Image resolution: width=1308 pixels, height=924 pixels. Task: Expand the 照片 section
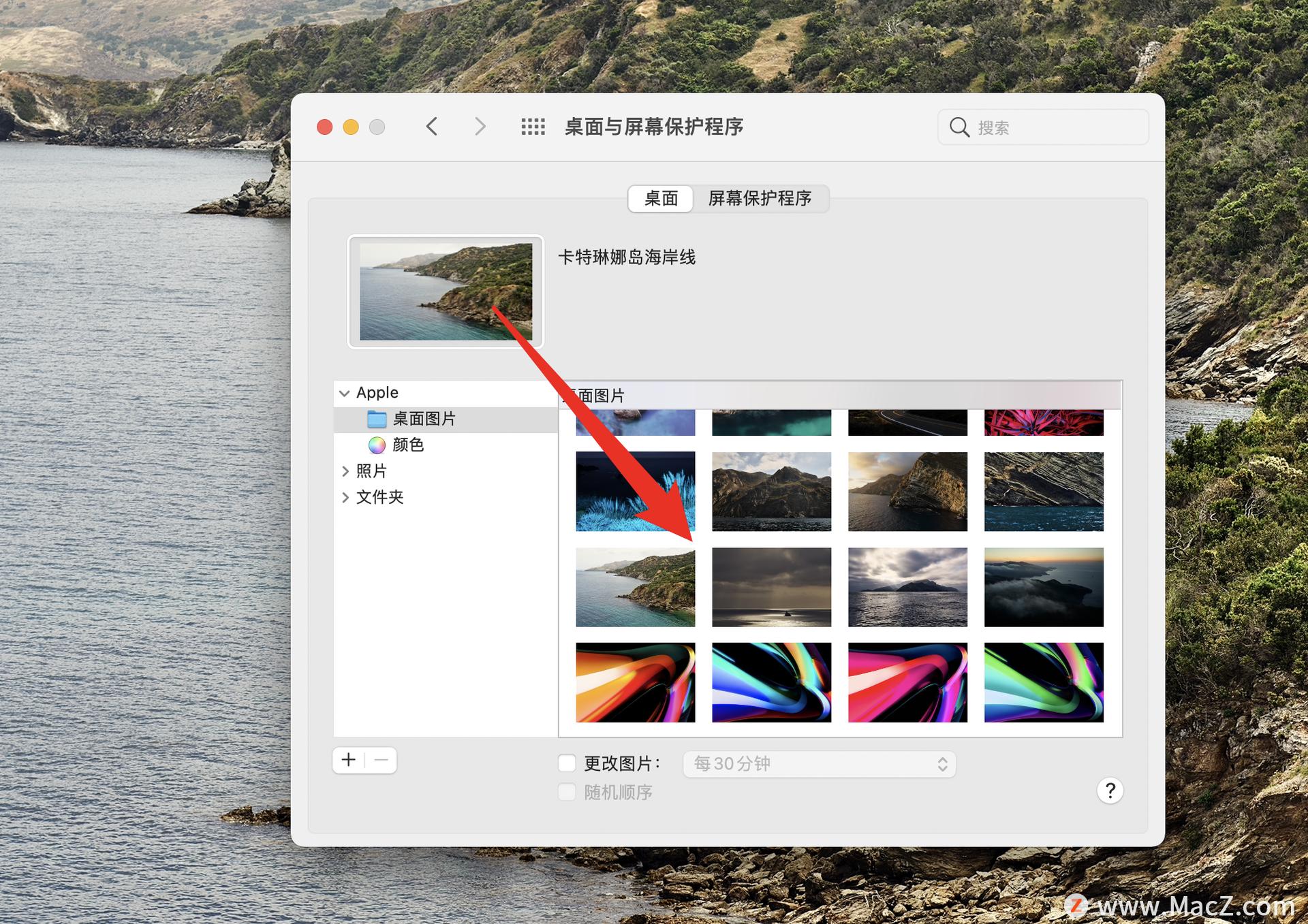click(346, 471)
